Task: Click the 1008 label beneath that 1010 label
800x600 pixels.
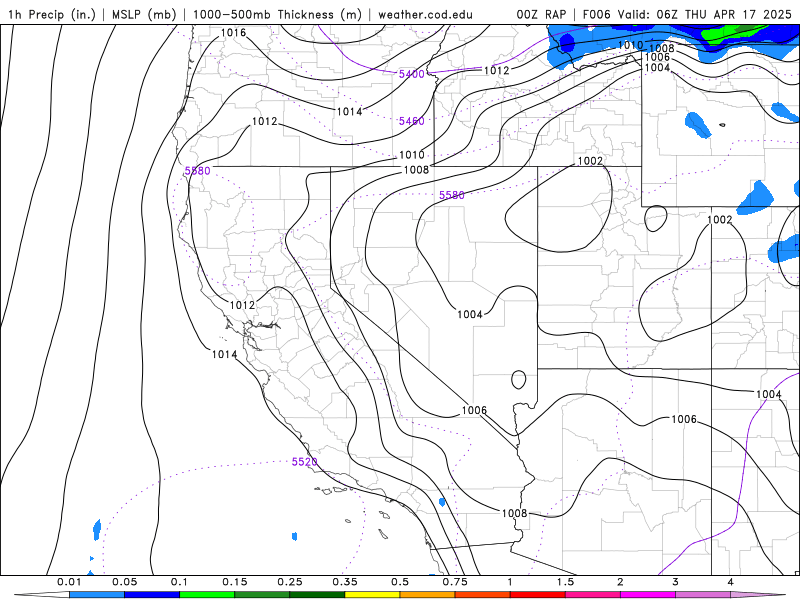Action: point(416,170)
